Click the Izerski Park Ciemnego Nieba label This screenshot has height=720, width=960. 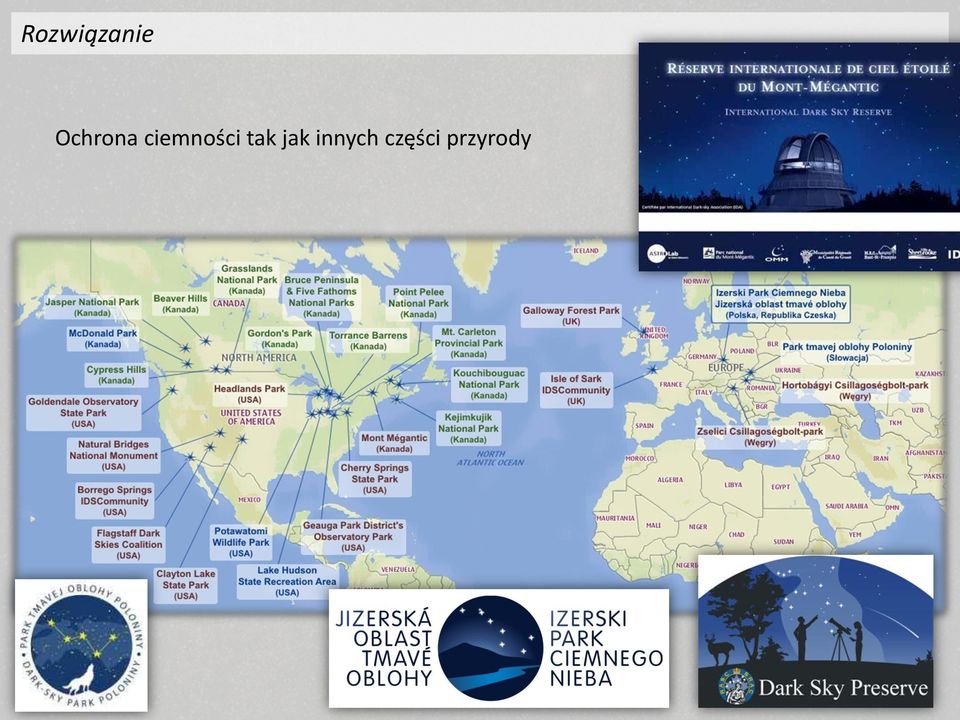click(781, 304)
